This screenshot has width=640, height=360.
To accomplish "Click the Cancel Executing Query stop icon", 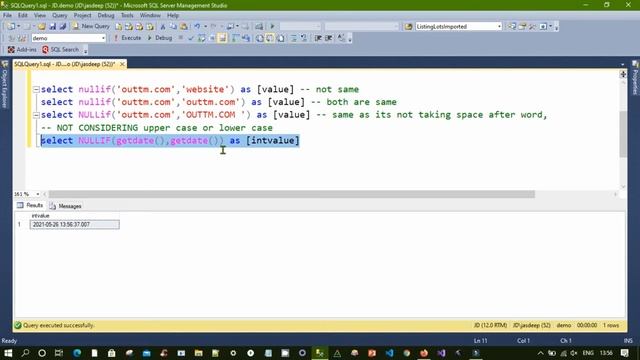I will 181,38.
